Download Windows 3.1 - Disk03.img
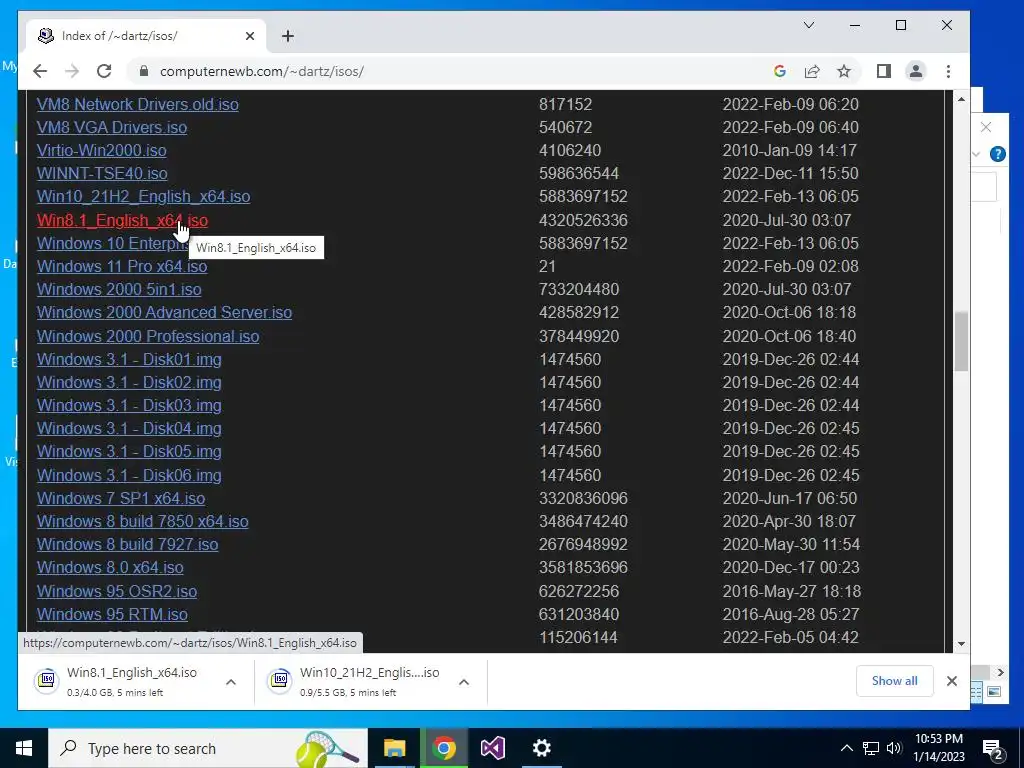 click(x=129, y=406)
